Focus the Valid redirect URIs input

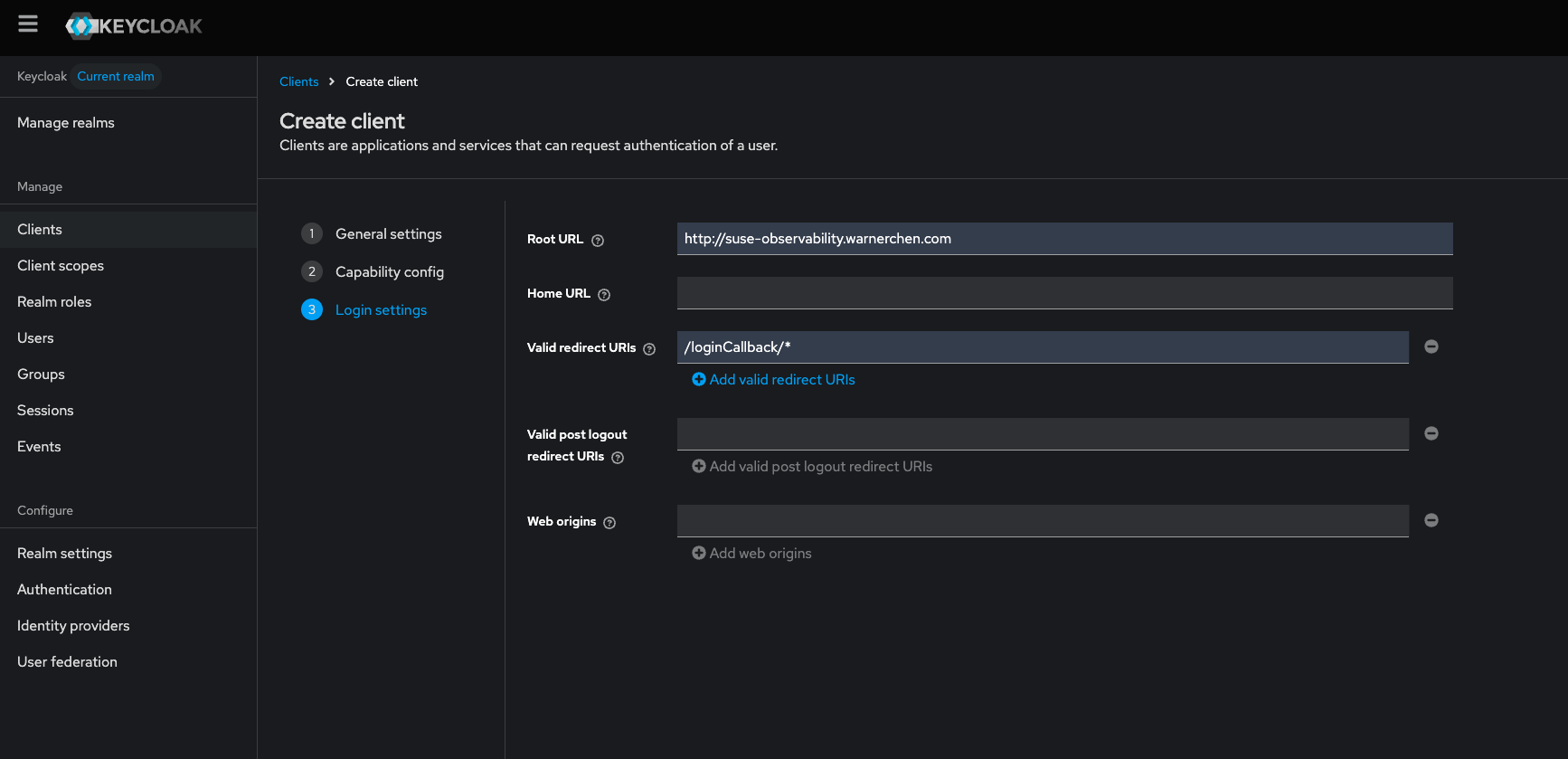[x=1043, y=347]
